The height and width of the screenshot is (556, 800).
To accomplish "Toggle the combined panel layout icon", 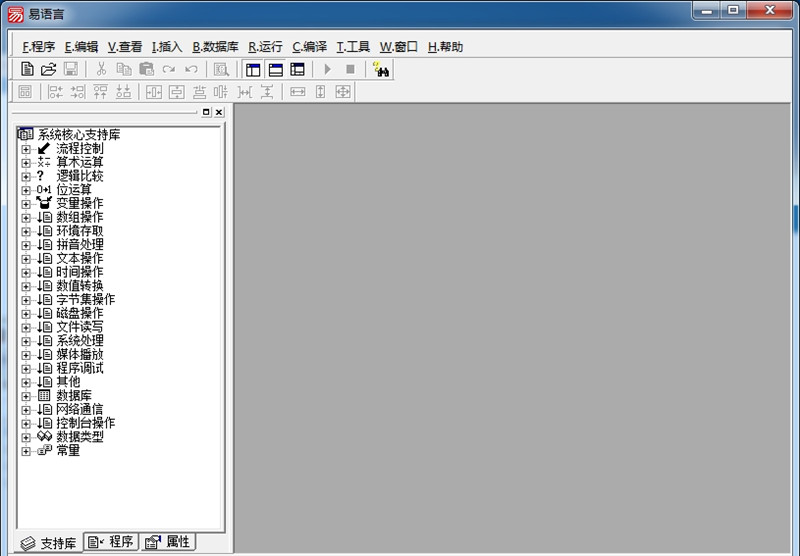I will [x=297, y=69].
